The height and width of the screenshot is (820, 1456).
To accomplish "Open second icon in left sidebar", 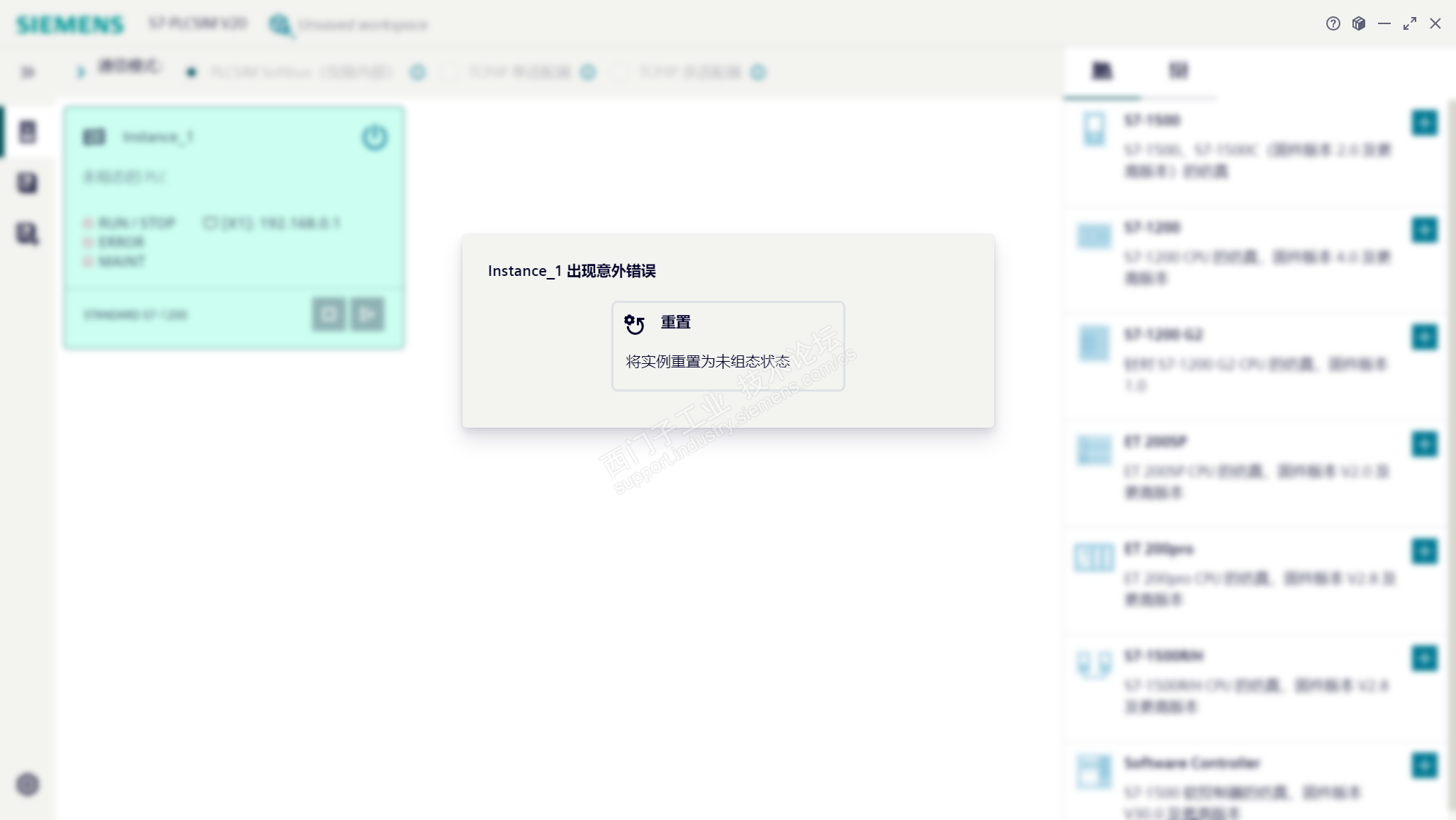I will coord(28,183).
